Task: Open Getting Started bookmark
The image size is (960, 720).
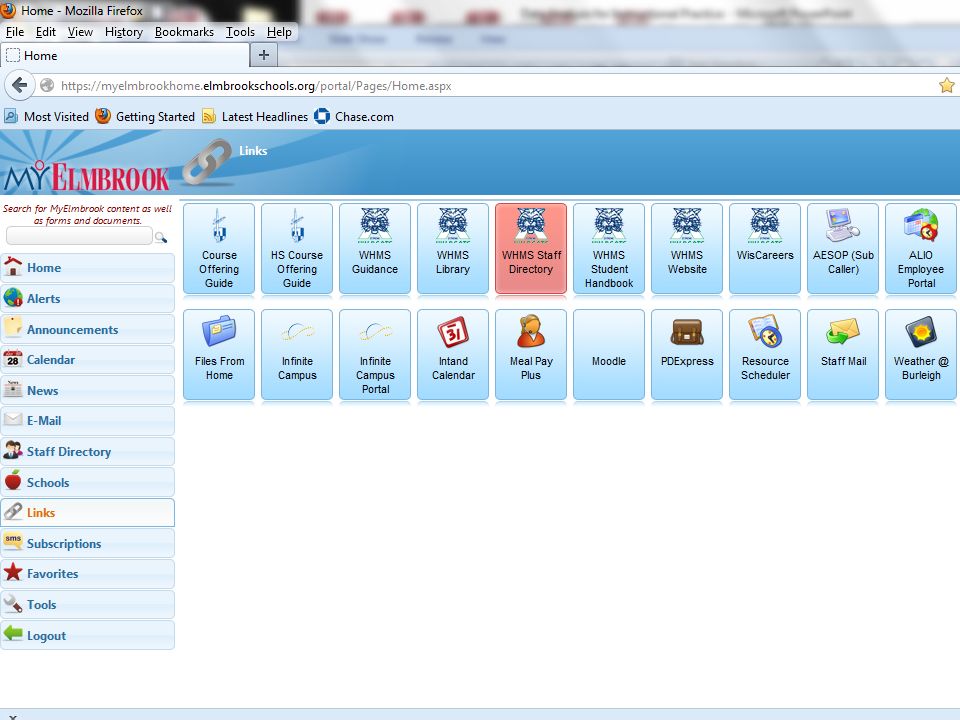Action: point(145,116)
